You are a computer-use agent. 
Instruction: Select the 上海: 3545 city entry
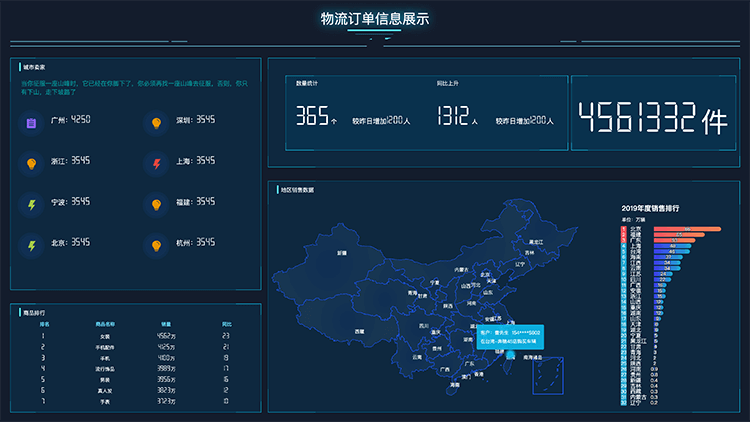point(196,161)
